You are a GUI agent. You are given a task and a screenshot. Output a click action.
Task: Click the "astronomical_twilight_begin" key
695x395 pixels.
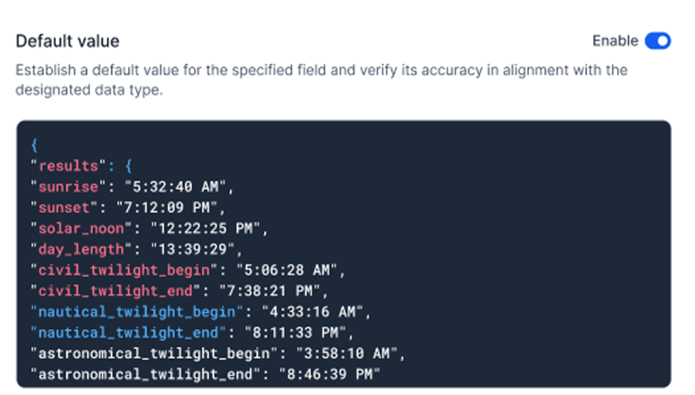coord(154,353)
